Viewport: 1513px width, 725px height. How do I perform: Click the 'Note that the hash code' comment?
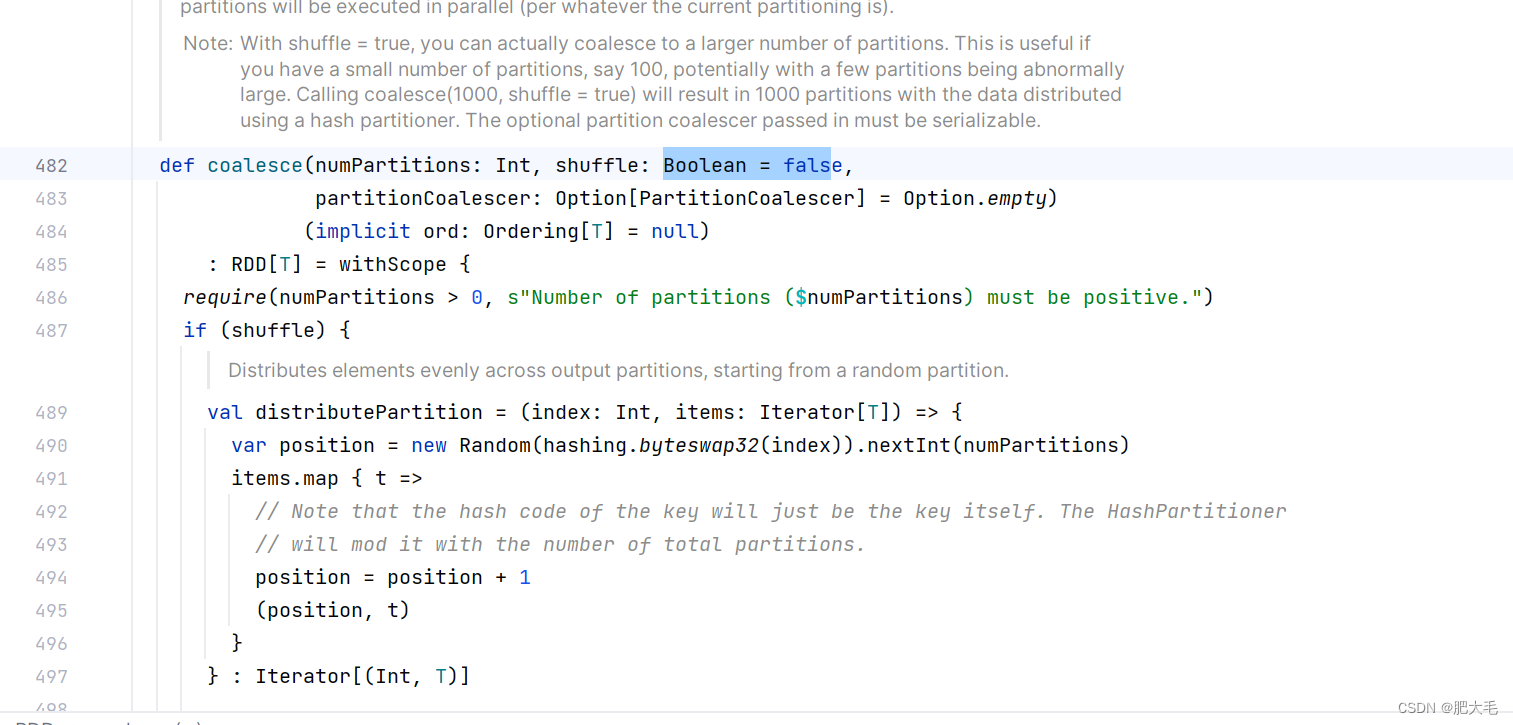pyautogui.click(x=771, y=511)
